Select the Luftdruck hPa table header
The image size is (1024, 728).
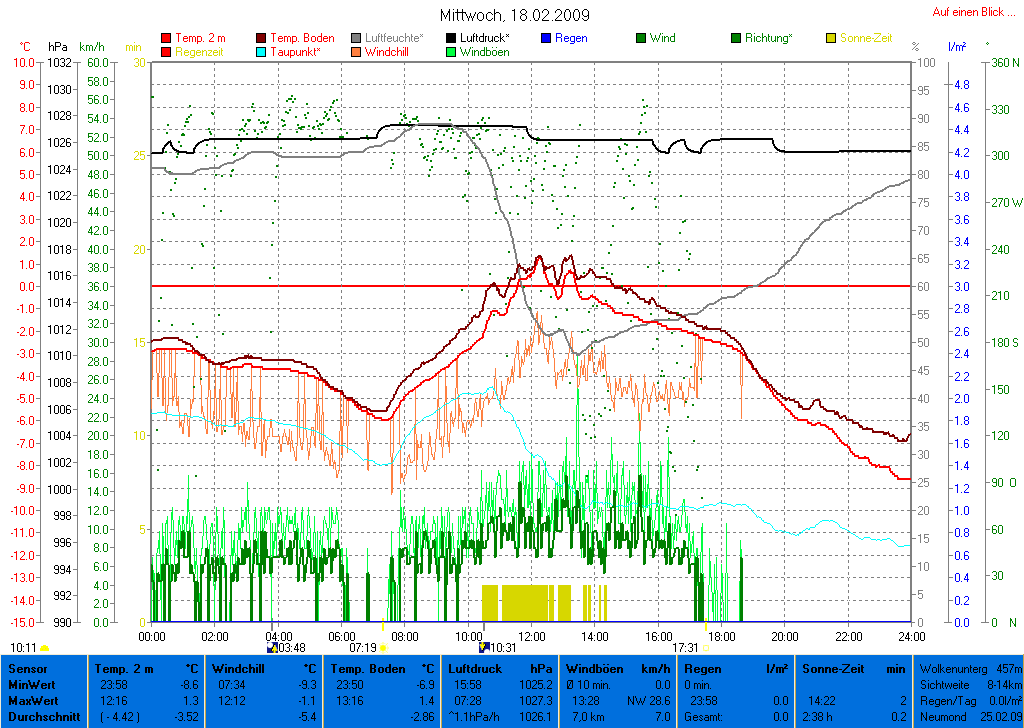point(500,668)
